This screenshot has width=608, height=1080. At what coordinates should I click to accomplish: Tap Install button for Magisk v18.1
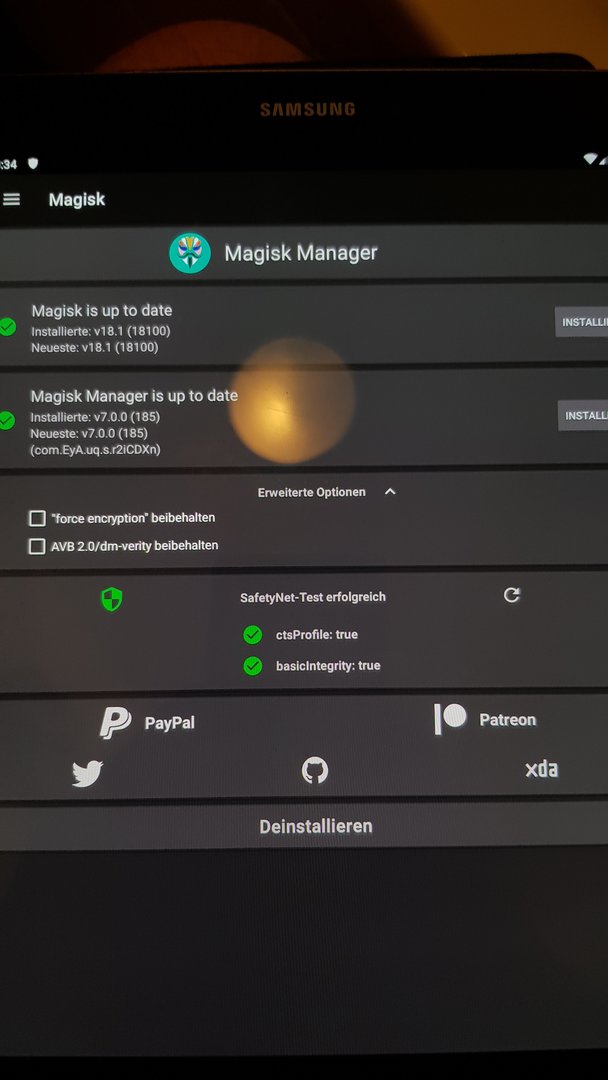click(582, 322)
